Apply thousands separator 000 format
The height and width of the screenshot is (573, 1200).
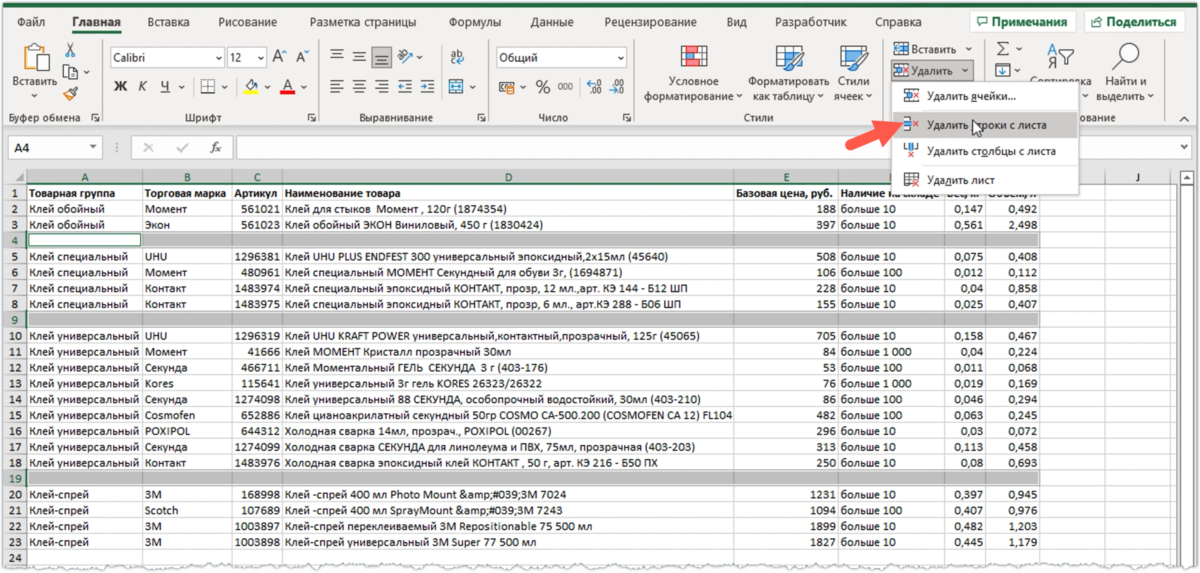point(565,87)
